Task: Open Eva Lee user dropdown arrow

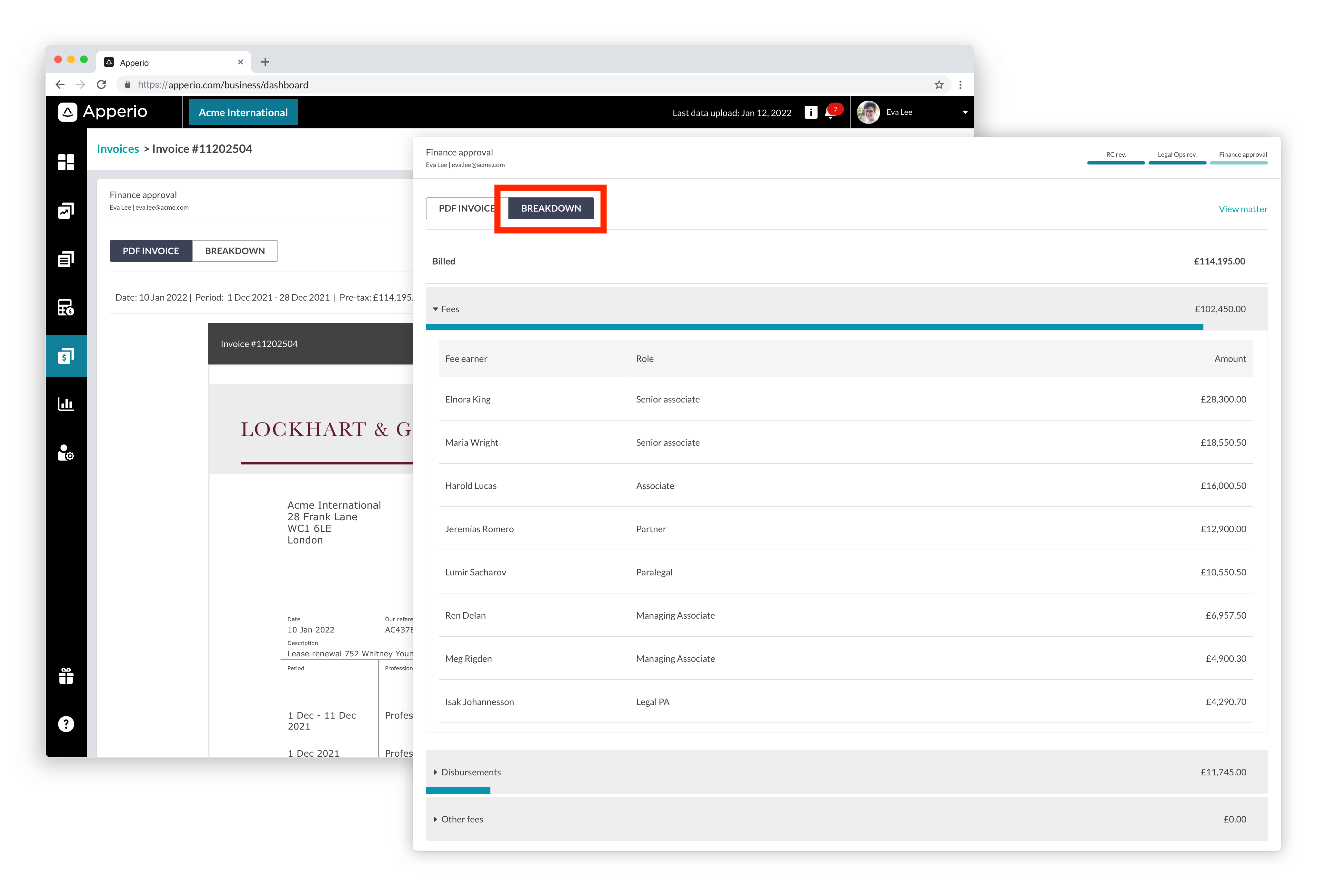Action: tap(965, 112)
